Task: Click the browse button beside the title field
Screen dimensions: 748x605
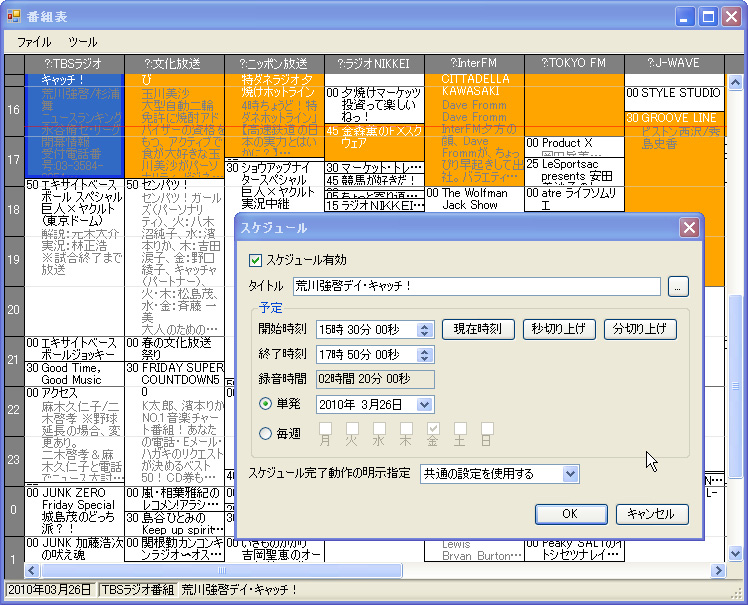Action: [x=678, y=286]
